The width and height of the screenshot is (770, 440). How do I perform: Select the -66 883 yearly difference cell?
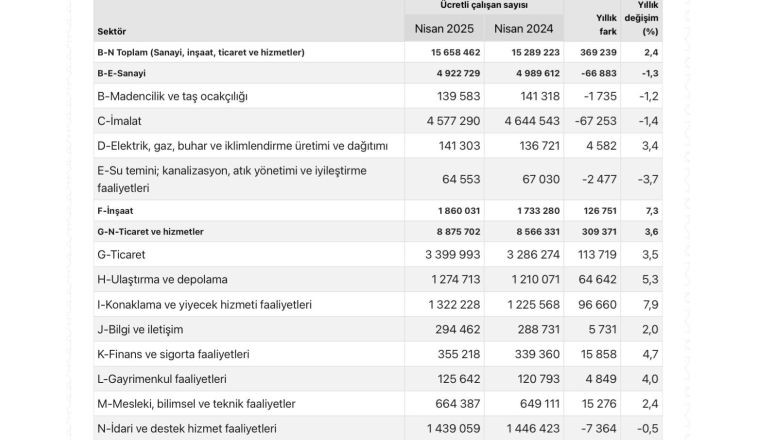(598, 73)
